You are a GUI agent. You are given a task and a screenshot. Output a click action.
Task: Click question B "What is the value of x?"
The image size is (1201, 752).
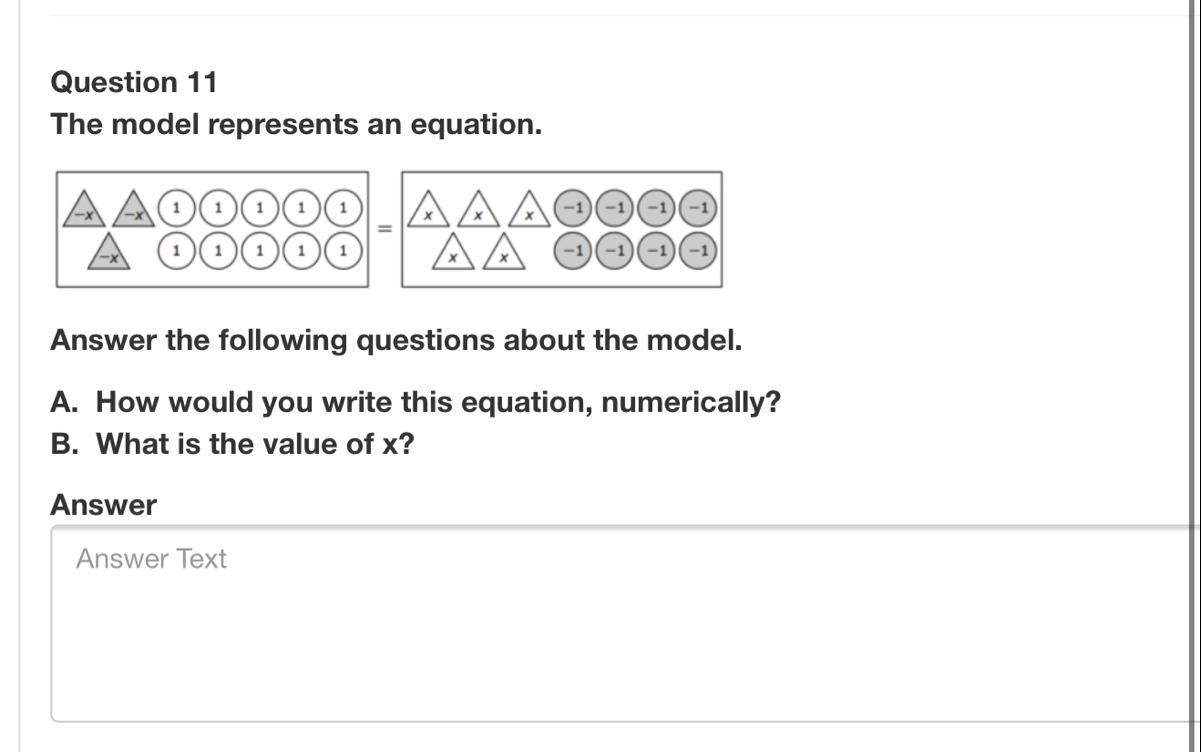232,443
